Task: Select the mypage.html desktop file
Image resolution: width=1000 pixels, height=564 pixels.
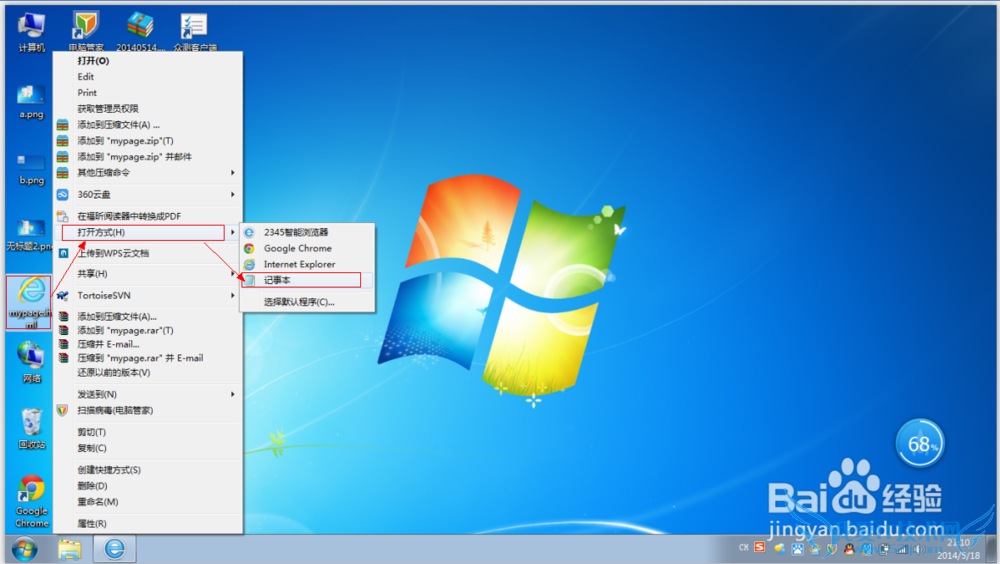Action: (x=29, y=302)
